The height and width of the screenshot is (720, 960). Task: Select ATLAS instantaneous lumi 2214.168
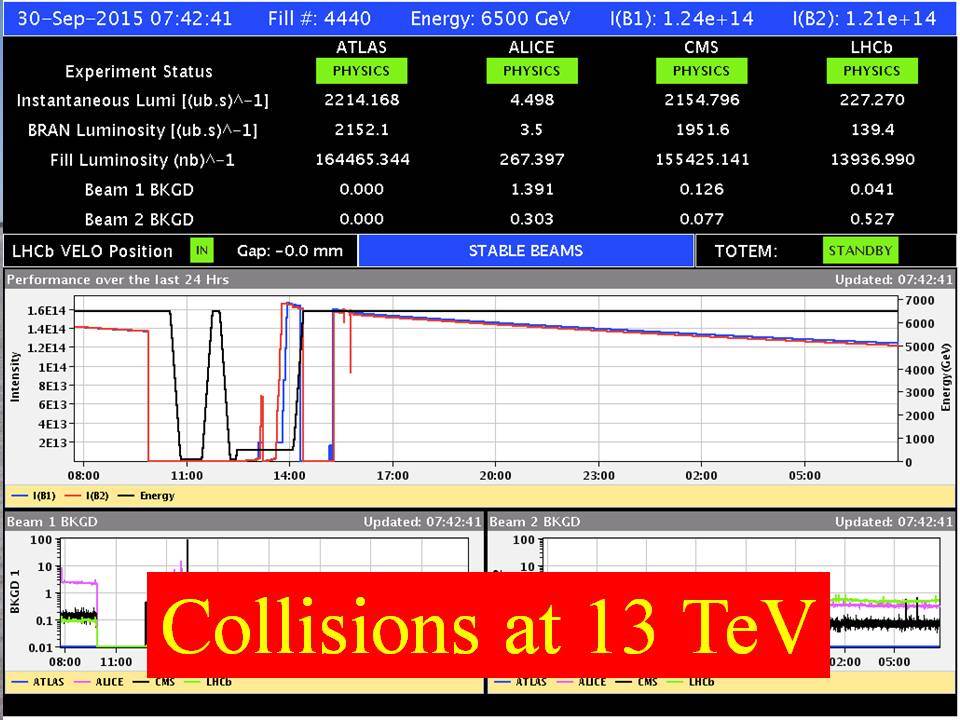(362, 100)
